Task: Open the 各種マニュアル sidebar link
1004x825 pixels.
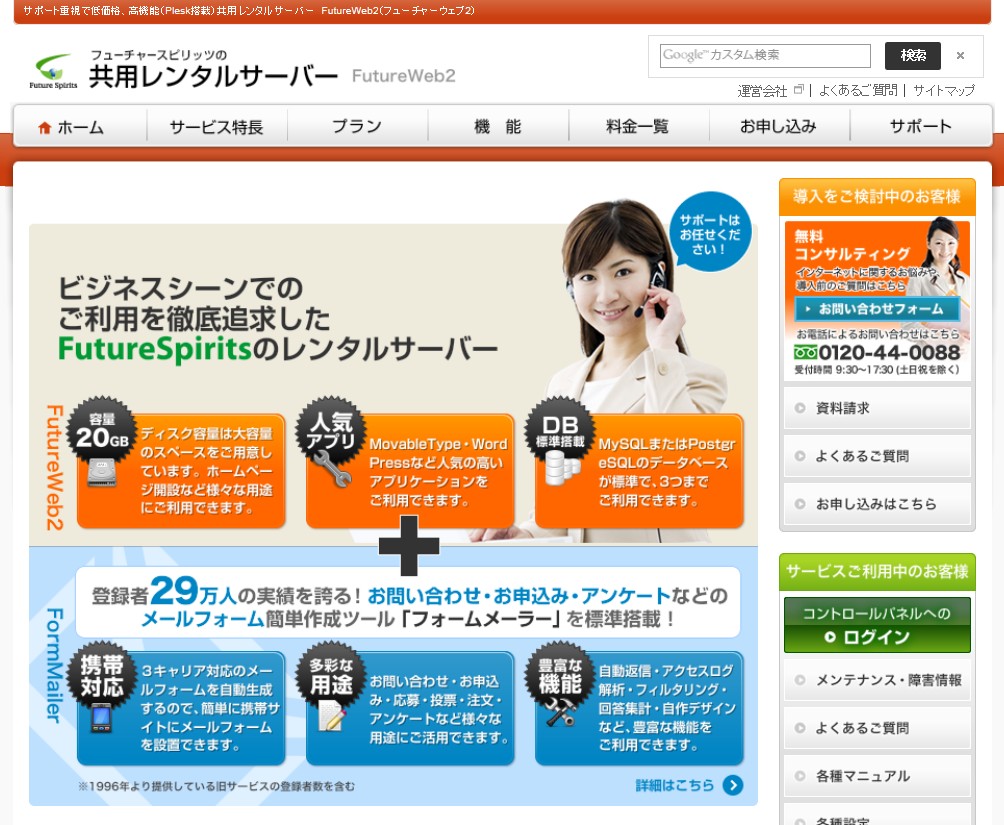Action: (877, 776)
